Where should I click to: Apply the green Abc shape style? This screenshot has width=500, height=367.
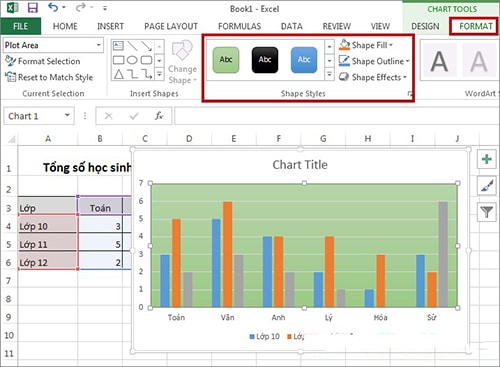226,60
